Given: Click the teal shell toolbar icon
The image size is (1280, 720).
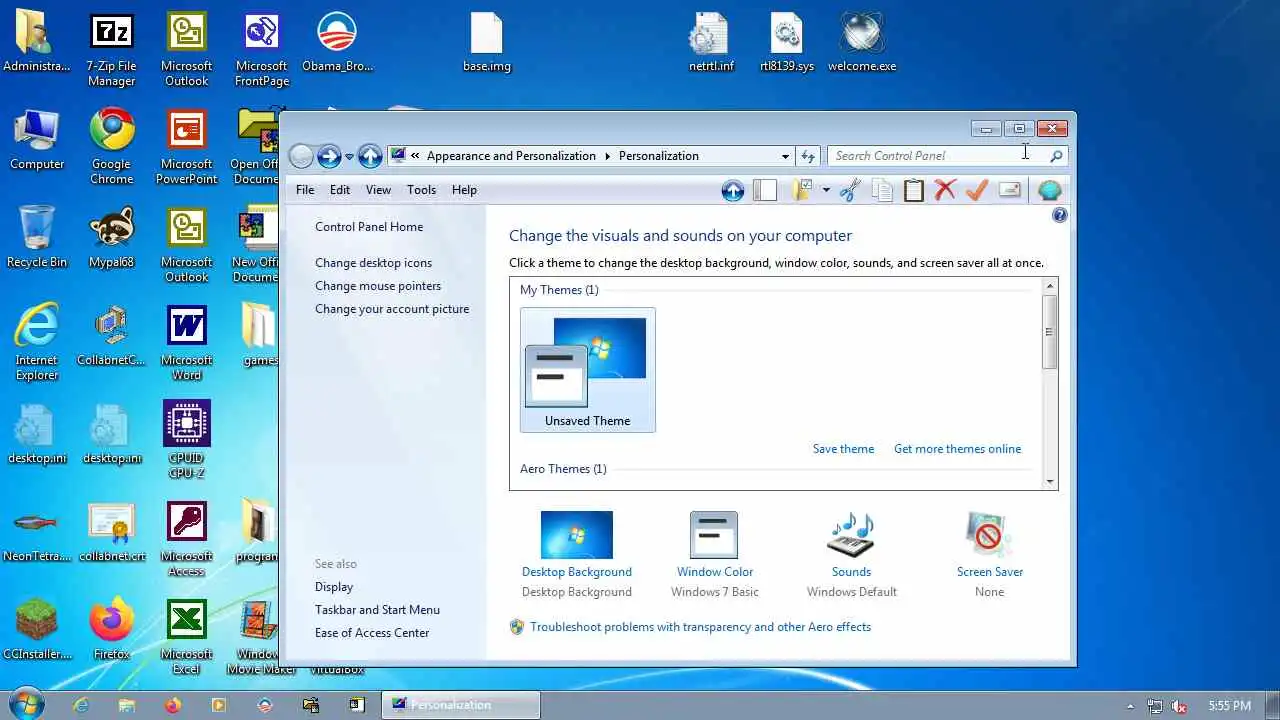Looking at the screenshot, I should tap(1050, 190).
